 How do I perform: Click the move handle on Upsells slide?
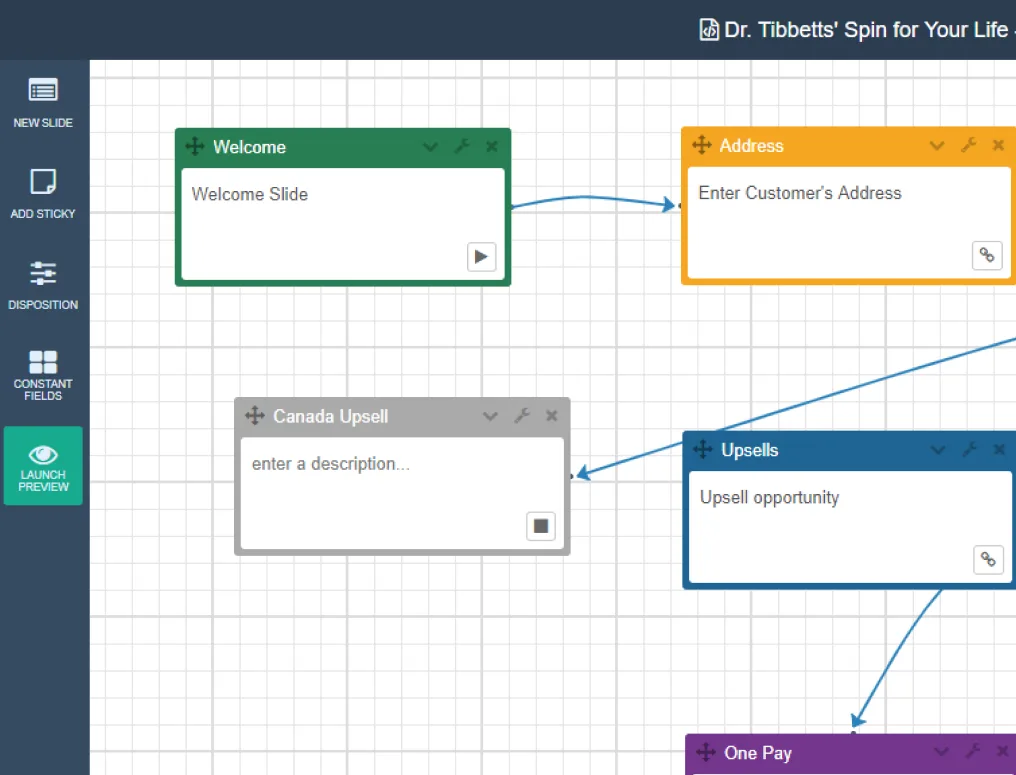(703, 450)
